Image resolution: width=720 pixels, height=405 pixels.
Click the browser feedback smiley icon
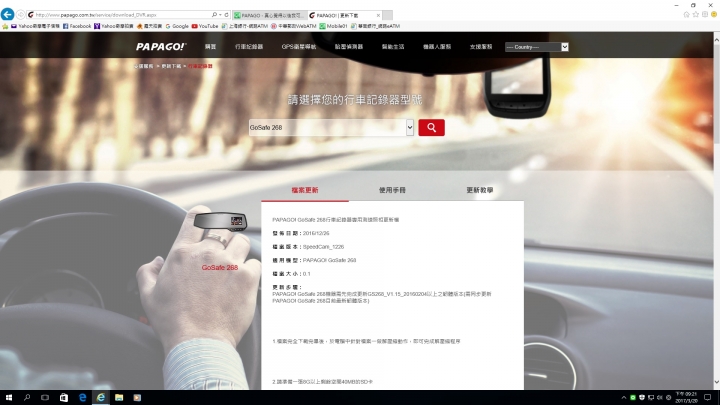pyautogui.click(x=714, y=15)
